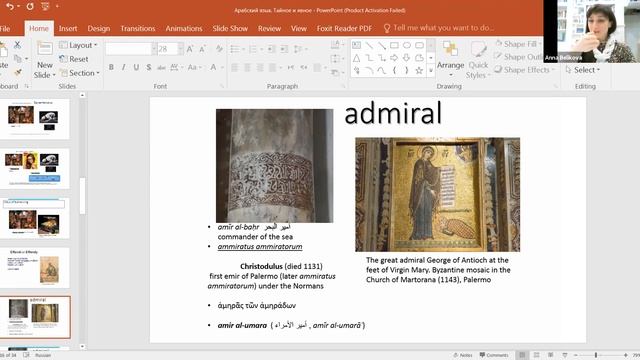Open the Layout dropdown

click(x=78, y=45)
